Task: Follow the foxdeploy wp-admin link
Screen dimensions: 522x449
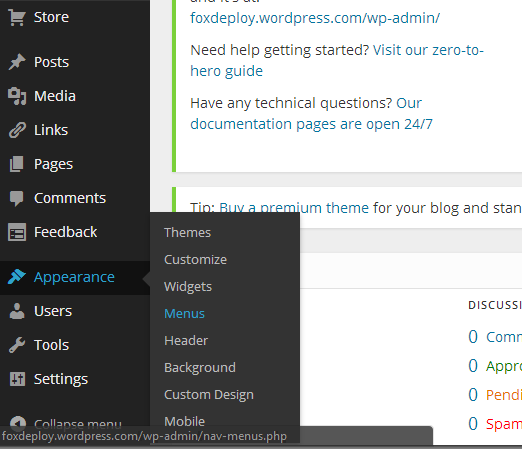Action: [315, 18]
